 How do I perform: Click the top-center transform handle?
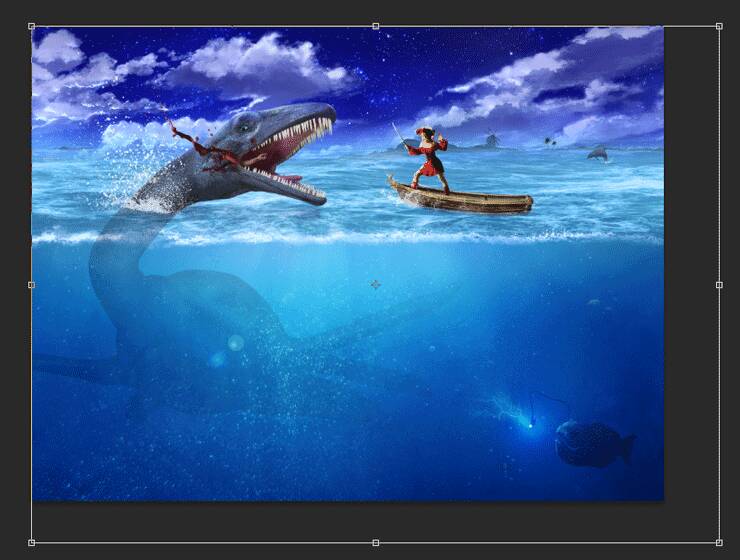(376, 27)
